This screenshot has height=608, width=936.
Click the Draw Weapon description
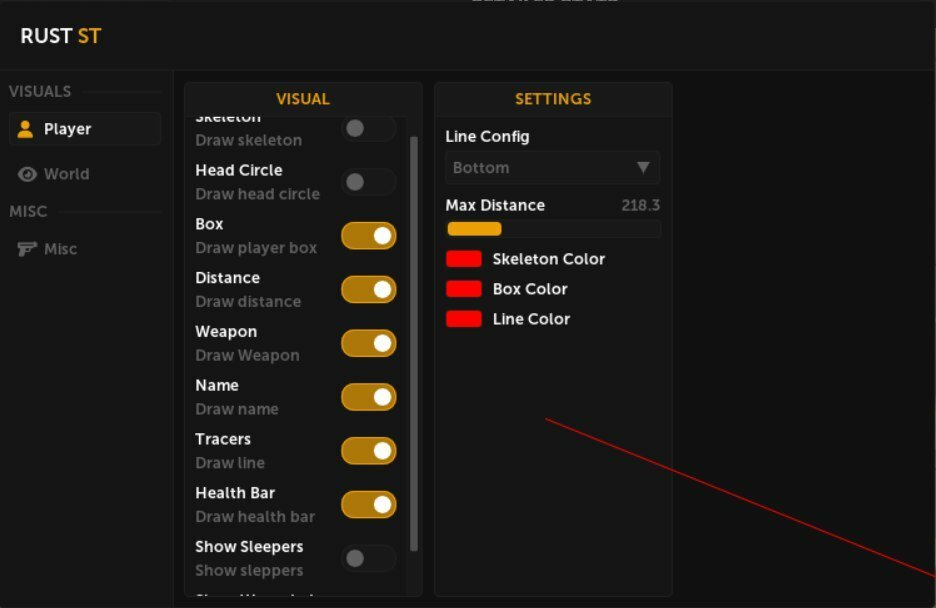tap(247, 356)
